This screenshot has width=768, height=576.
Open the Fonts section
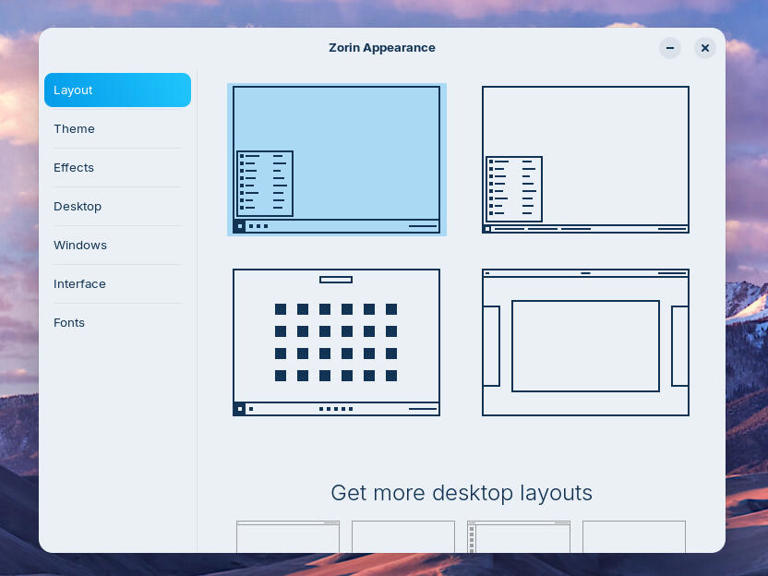tap(118, 322)
